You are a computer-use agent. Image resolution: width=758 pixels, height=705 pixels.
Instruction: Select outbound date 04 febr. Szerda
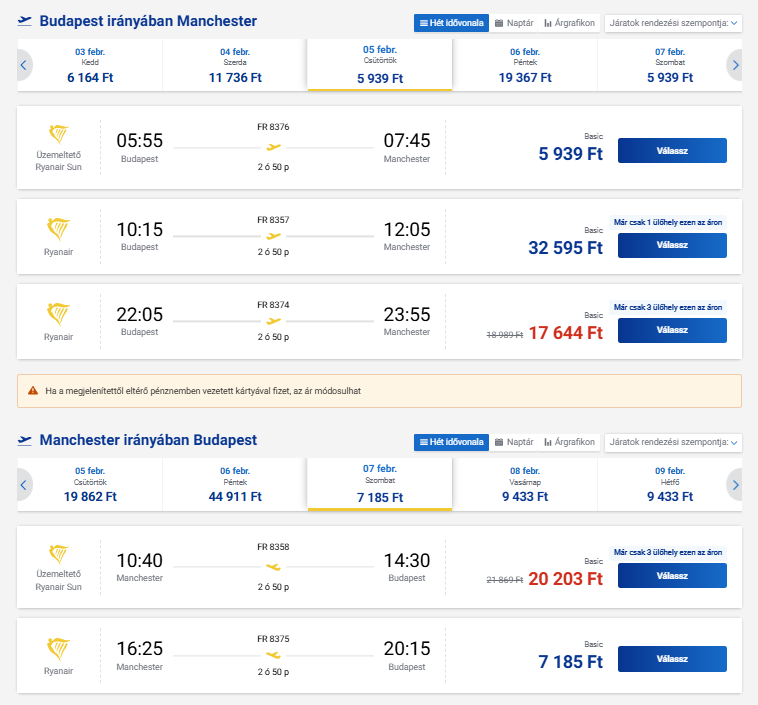click(235, 65)
